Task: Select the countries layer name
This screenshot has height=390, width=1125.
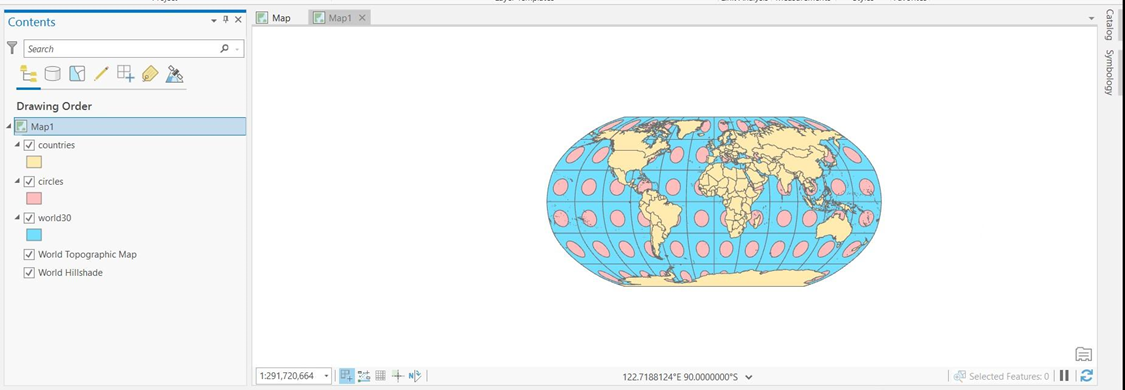Action: click(57, 145)
